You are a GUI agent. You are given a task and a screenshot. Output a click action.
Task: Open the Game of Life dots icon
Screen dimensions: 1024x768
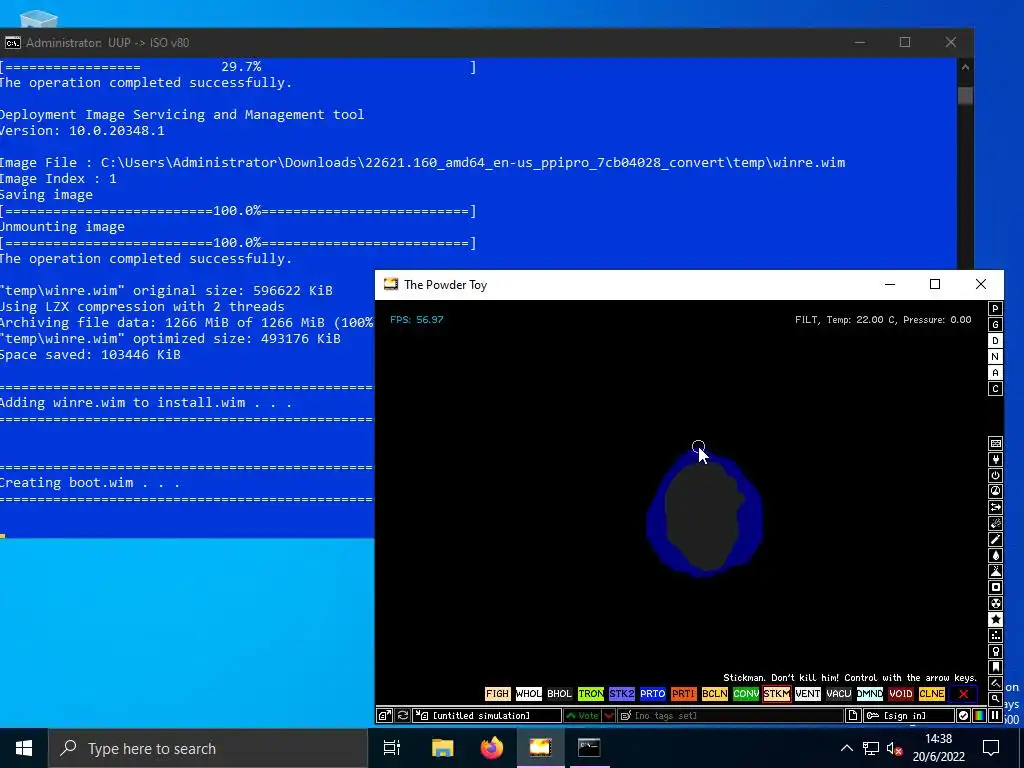point(995,635)
